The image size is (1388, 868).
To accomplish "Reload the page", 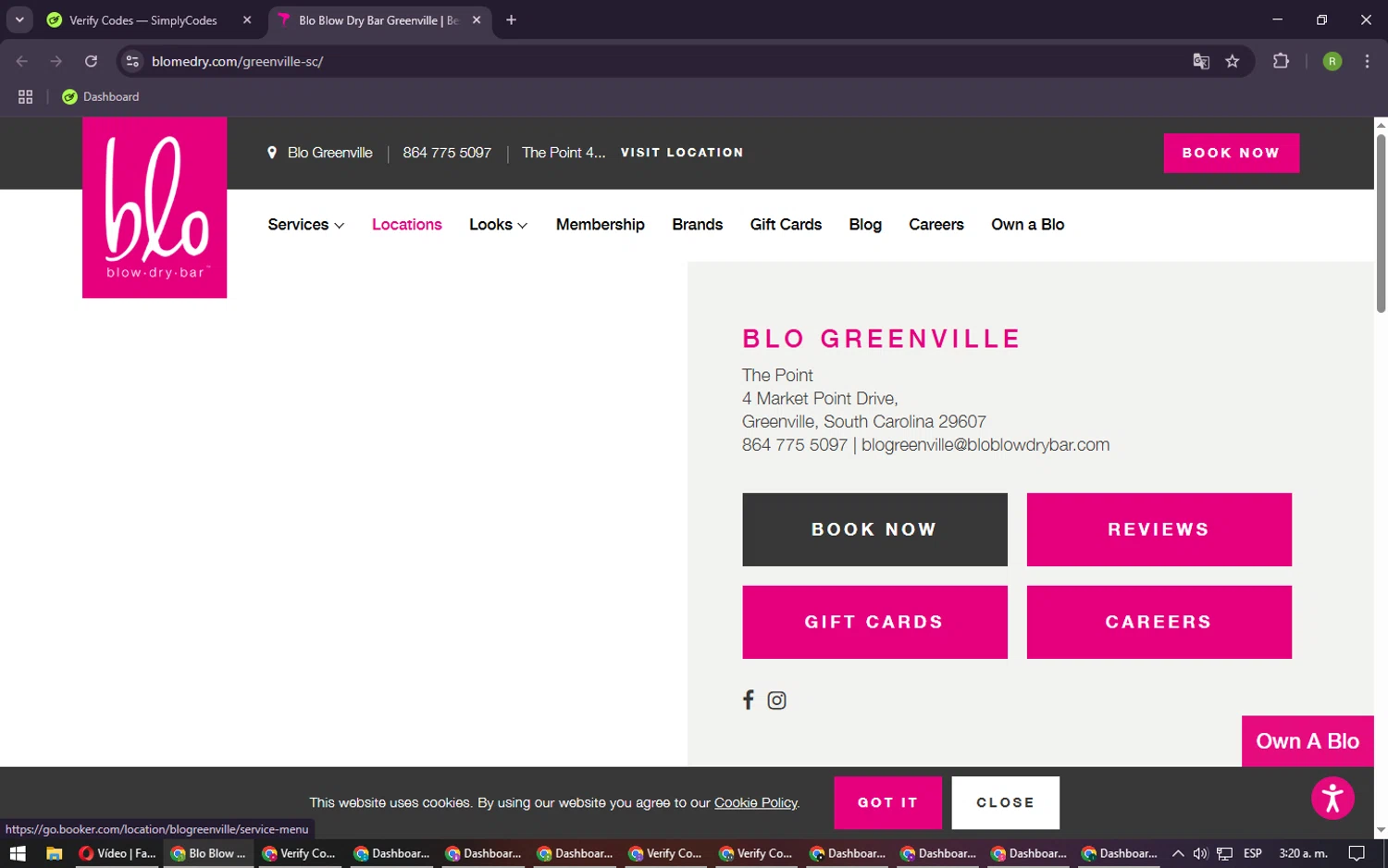I will [x=91, y=61].
